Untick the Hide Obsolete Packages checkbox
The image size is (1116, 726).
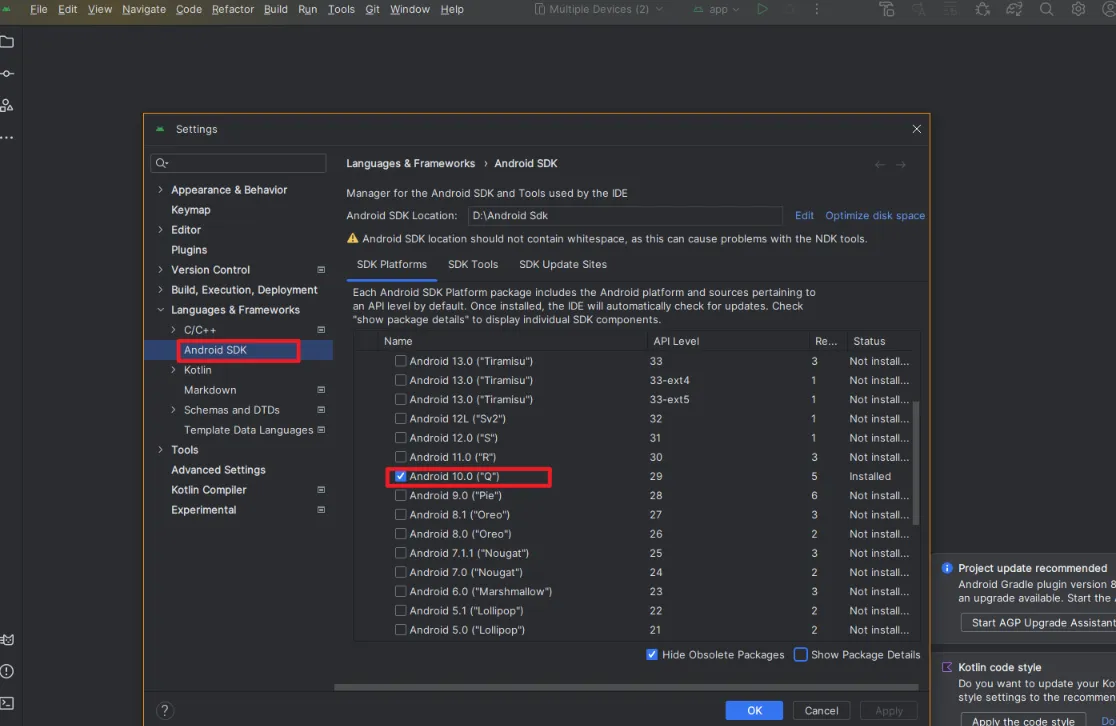coord(652,655)
